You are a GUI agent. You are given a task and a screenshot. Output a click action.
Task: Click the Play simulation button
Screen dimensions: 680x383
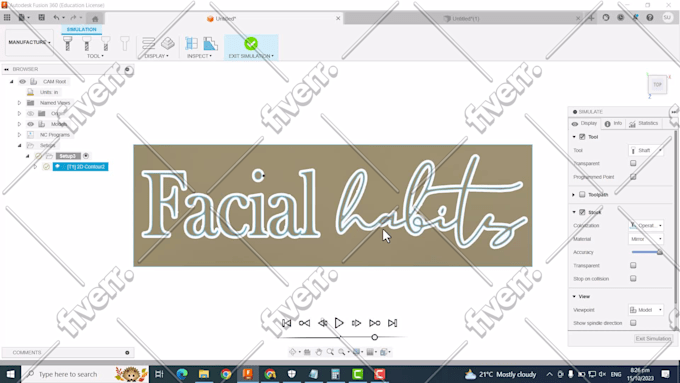339,323
